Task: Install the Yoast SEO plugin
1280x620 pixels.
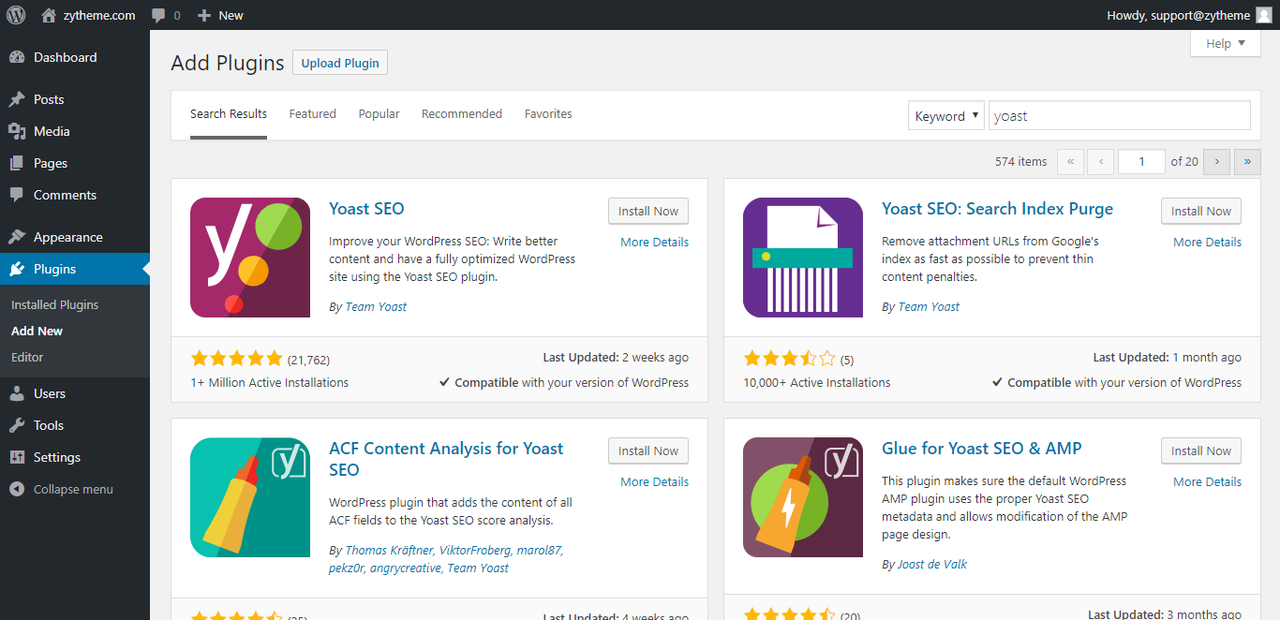Action: [x=648, y=211]
